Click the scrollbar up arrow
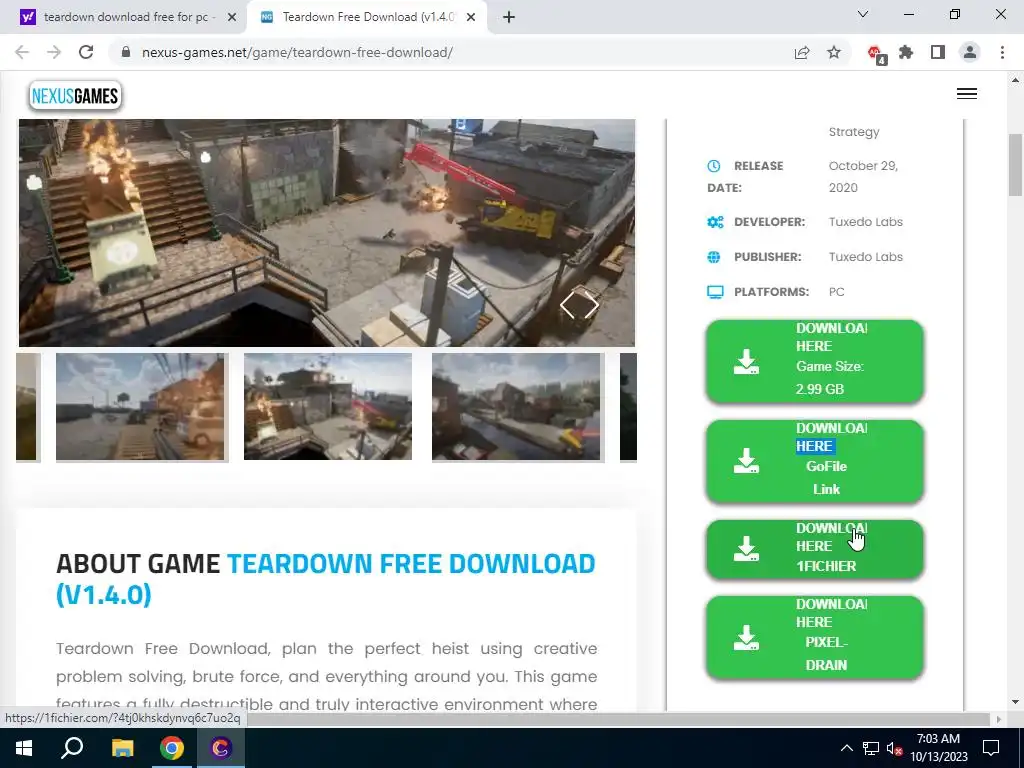 coord(1015,80)
